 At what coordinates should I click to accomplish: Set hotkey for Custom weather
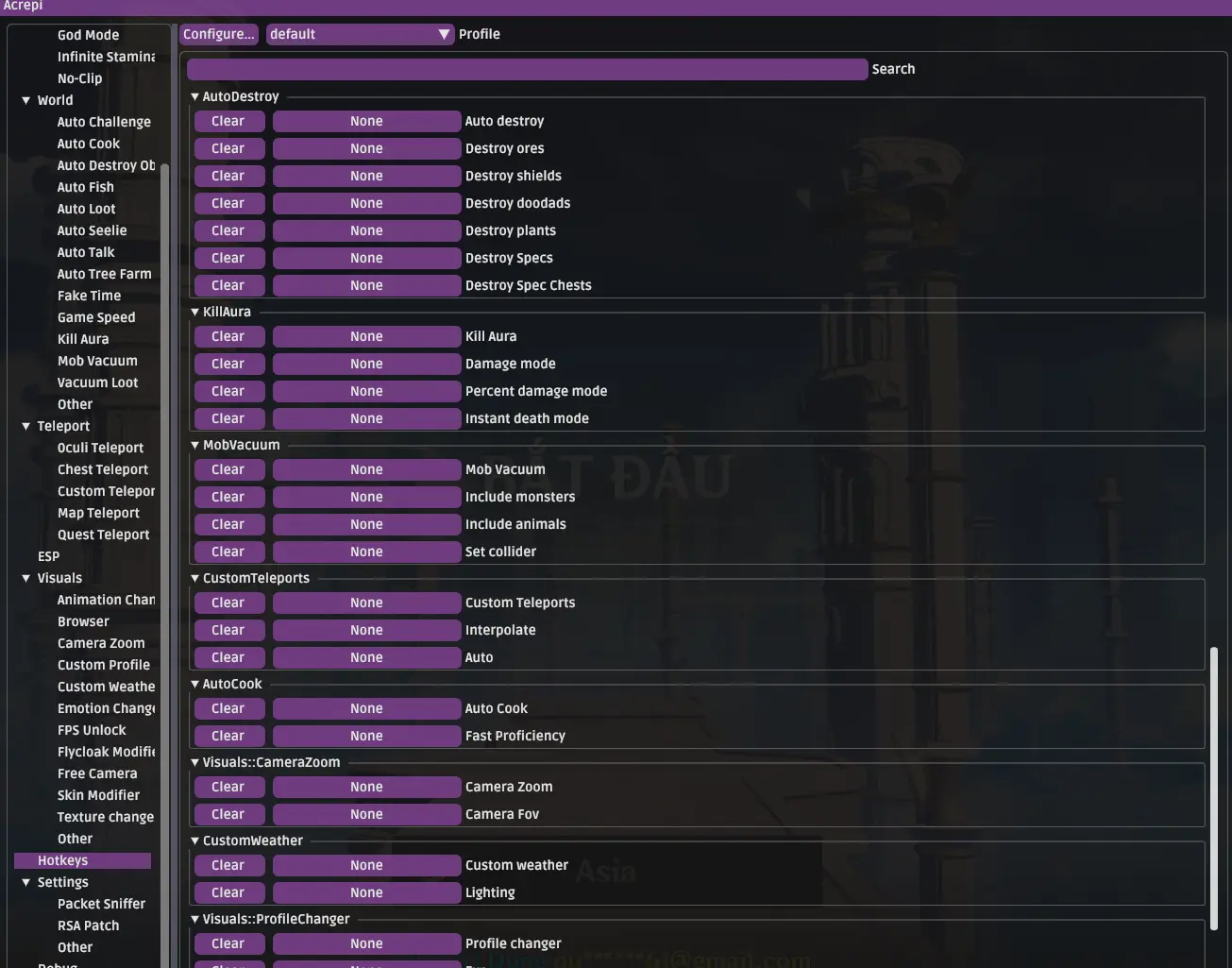366,865
